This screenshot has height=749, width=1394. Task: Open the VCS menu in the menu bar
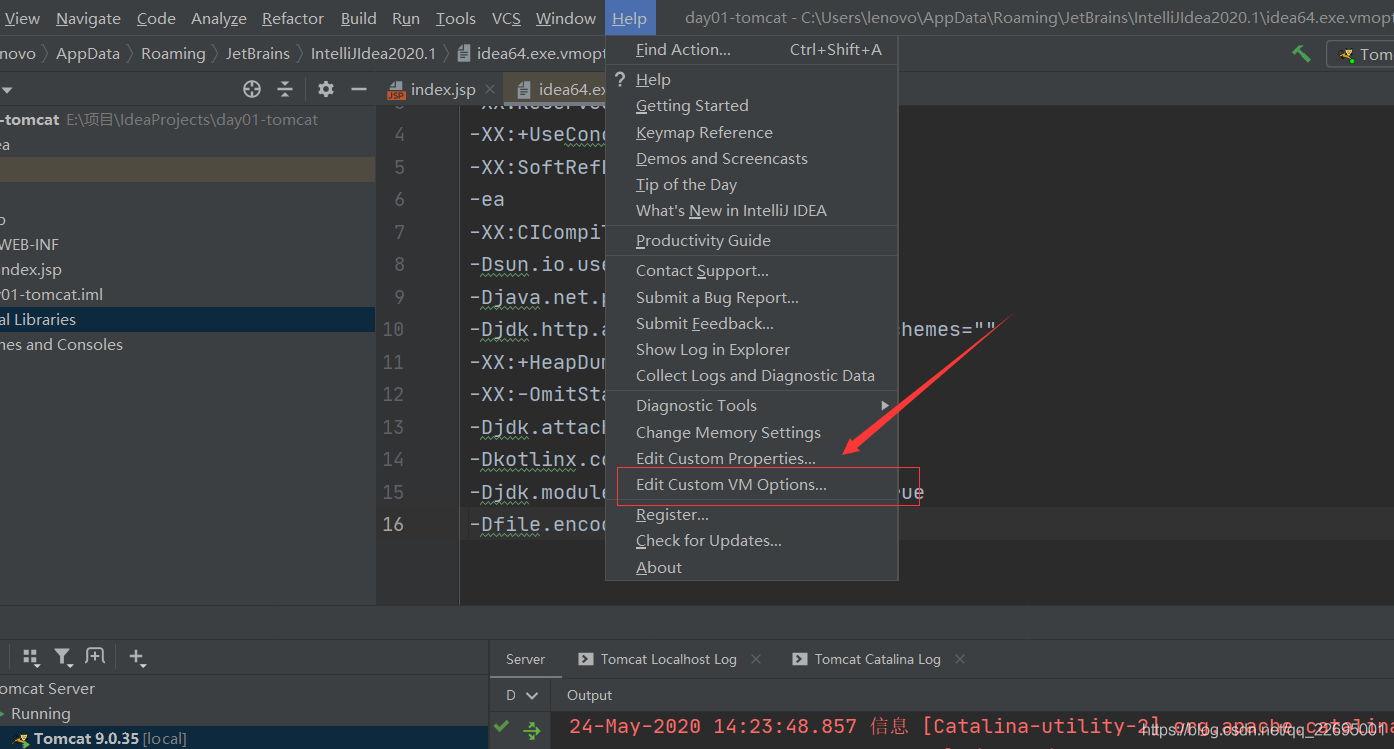tap(505, 18)
